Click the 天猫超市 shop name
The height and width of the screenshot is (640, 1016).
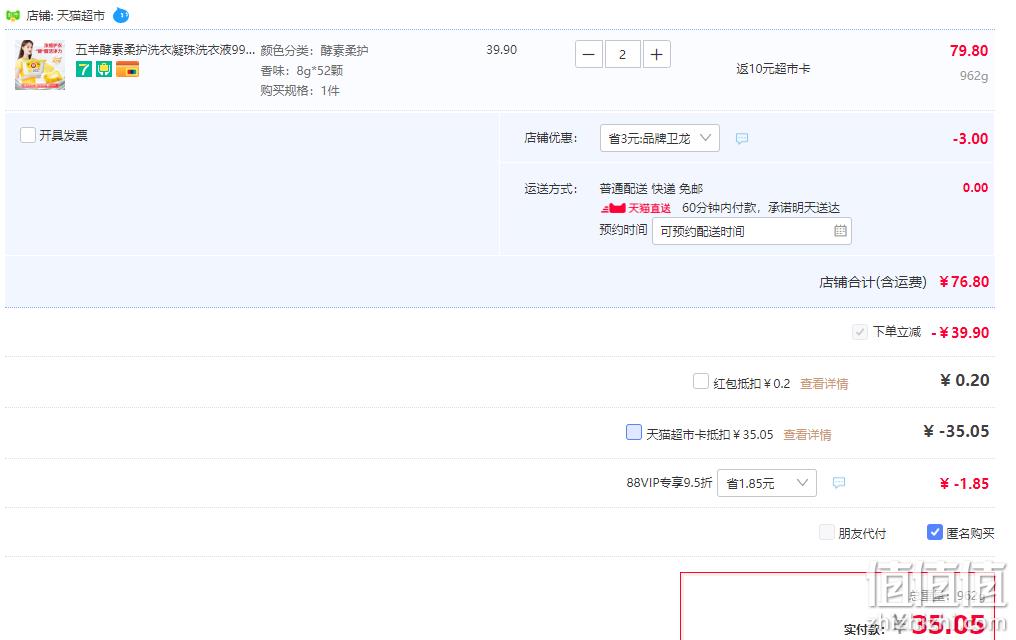(80, 16)
